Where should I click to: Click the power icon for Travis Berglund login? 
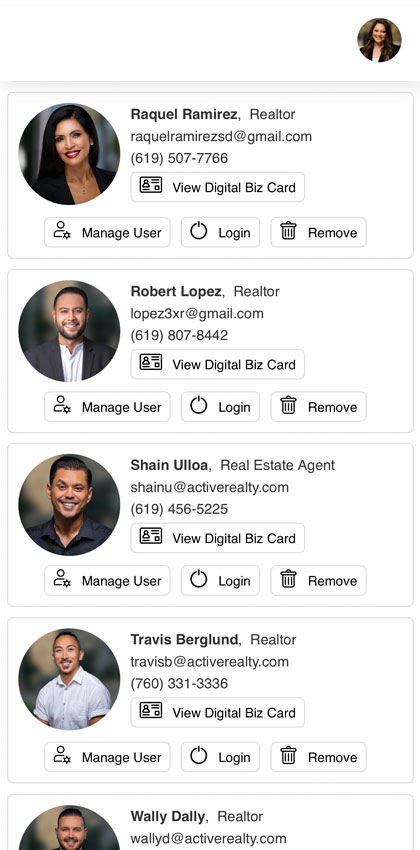[x=199, y=756]
